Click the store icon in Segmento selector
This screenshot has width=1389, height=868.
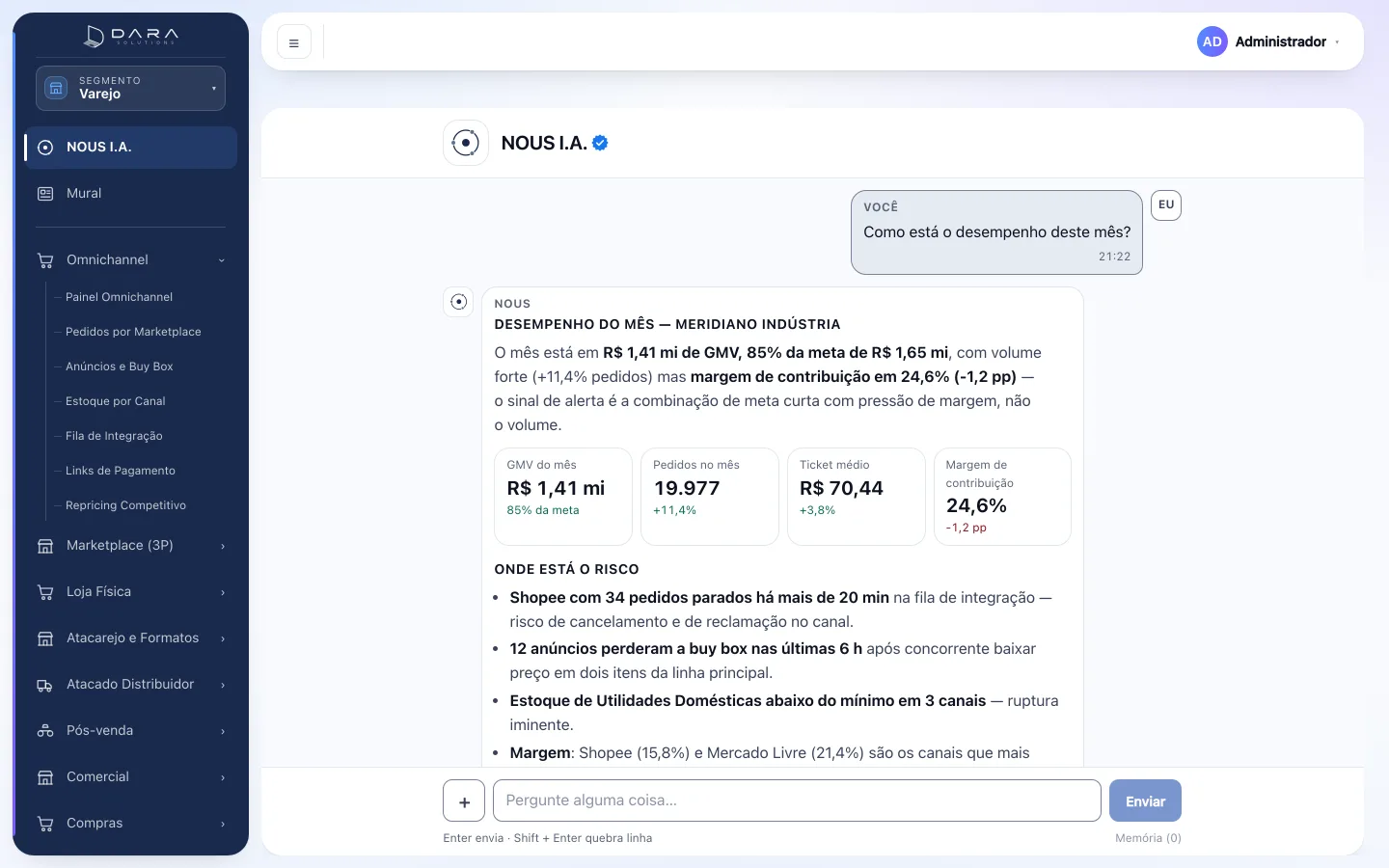(x=56, y=88)
